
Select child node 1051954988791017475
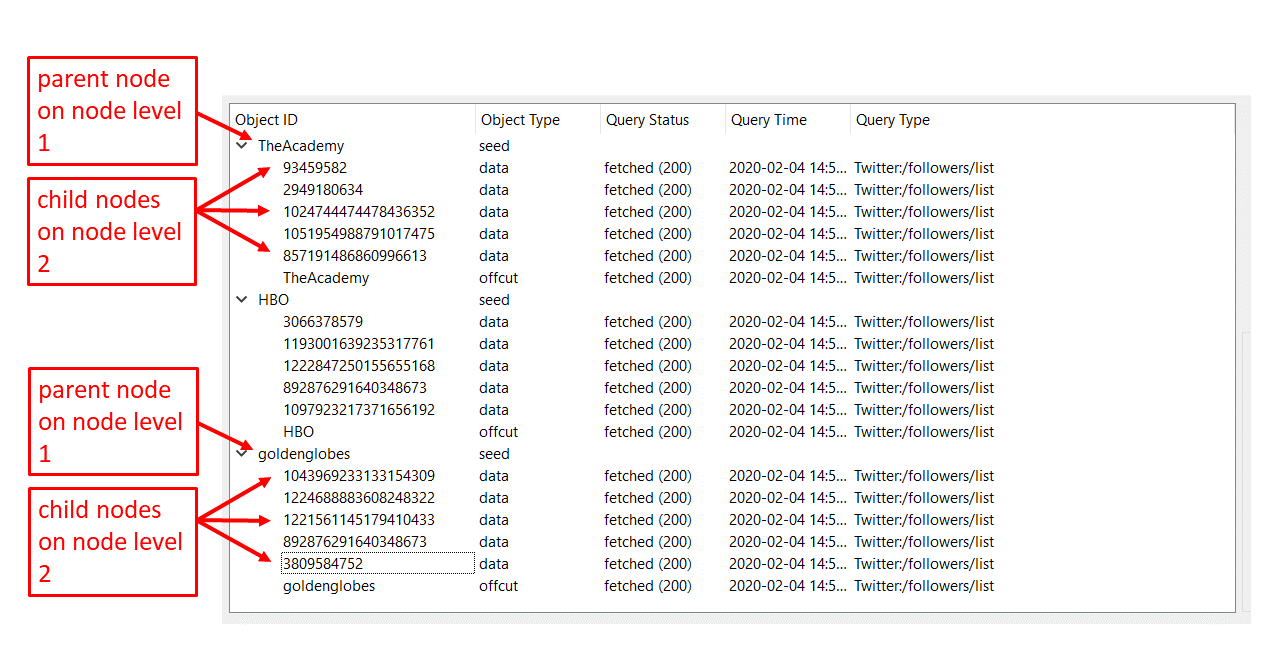359,234
